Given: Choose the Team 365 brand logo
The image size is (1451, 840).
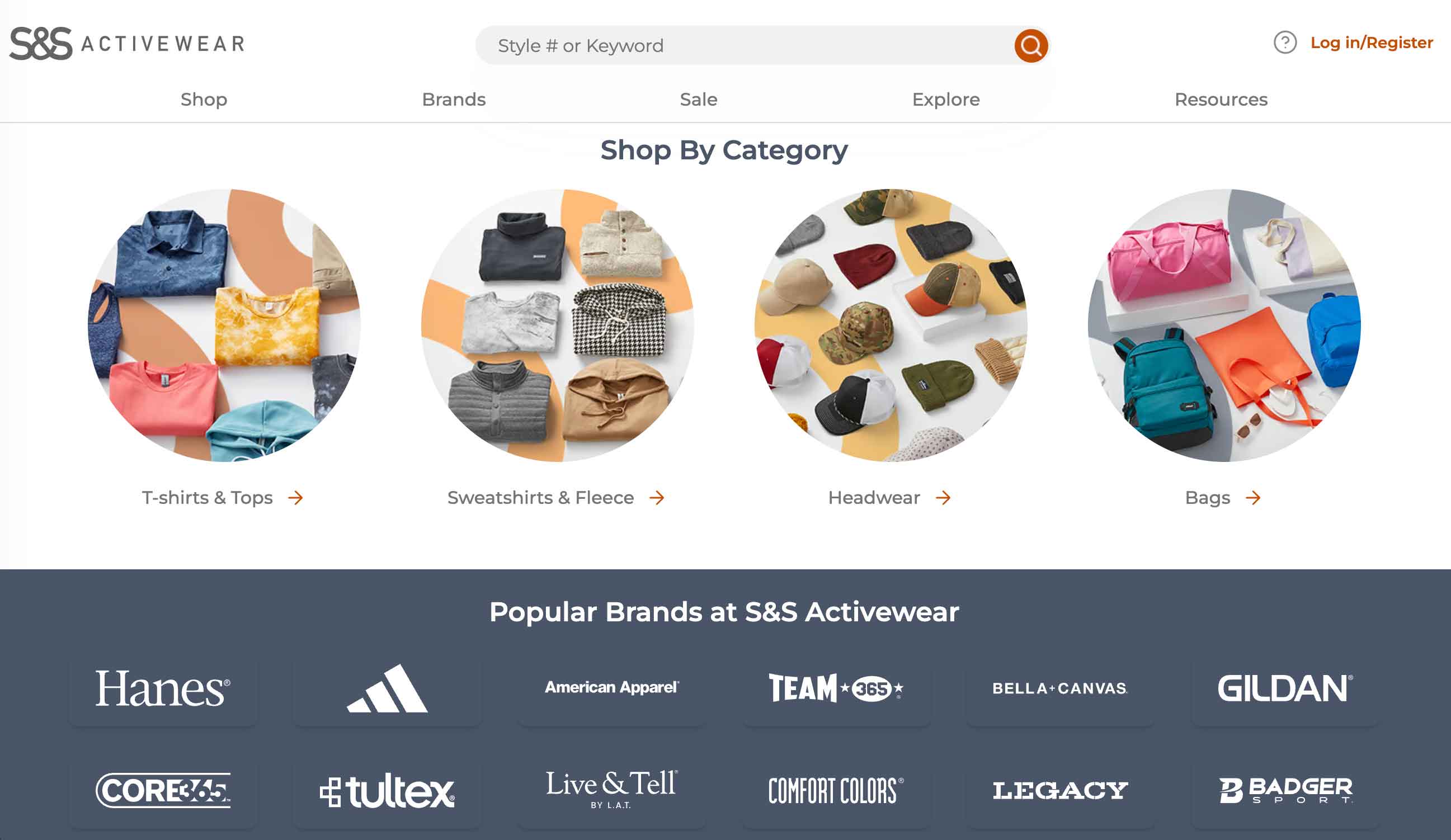Looking at the screenshot, I should [836, 688].
